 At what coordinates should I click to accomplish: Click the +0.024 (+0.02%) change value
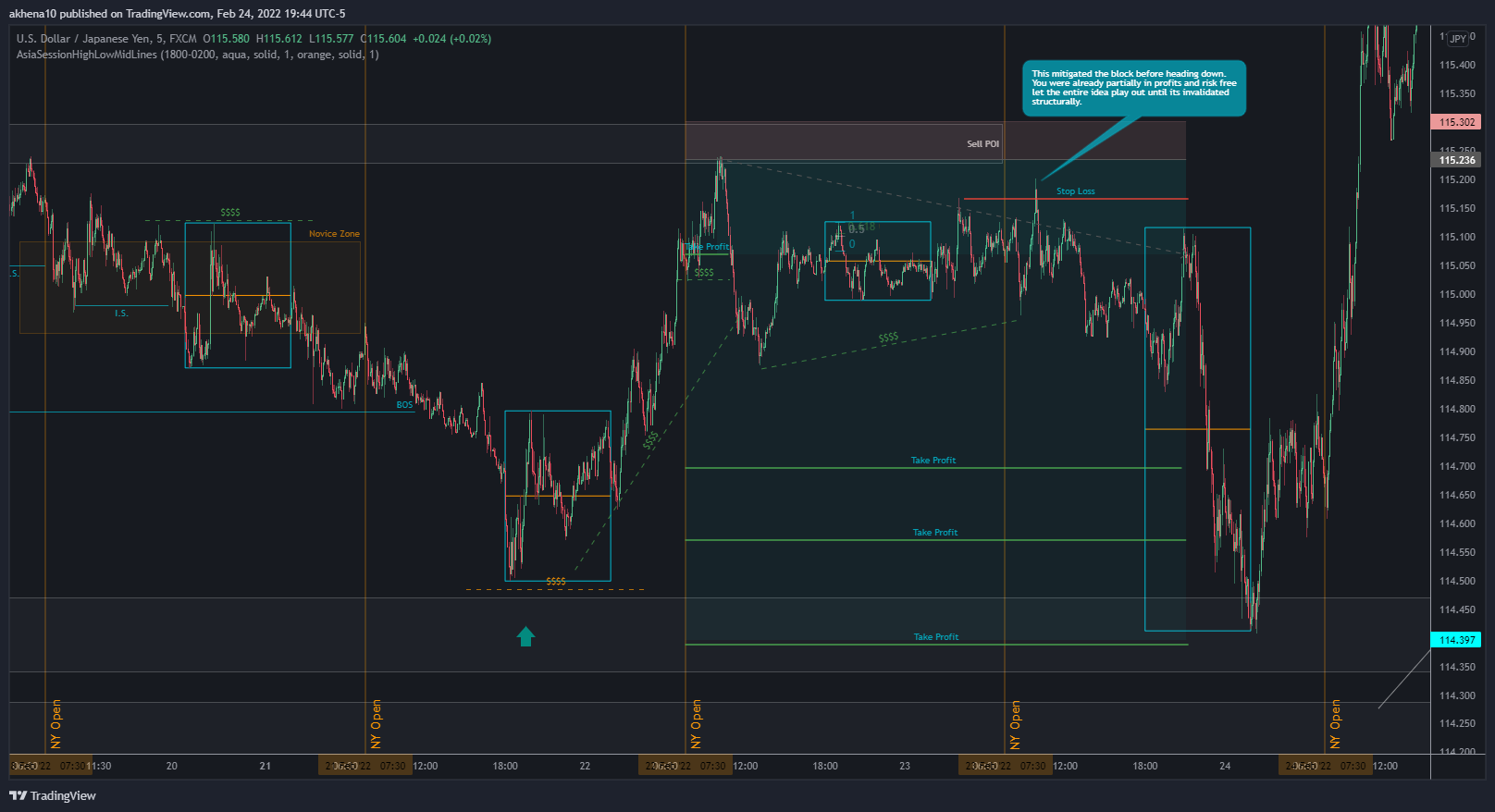click(x=451, y=39)
